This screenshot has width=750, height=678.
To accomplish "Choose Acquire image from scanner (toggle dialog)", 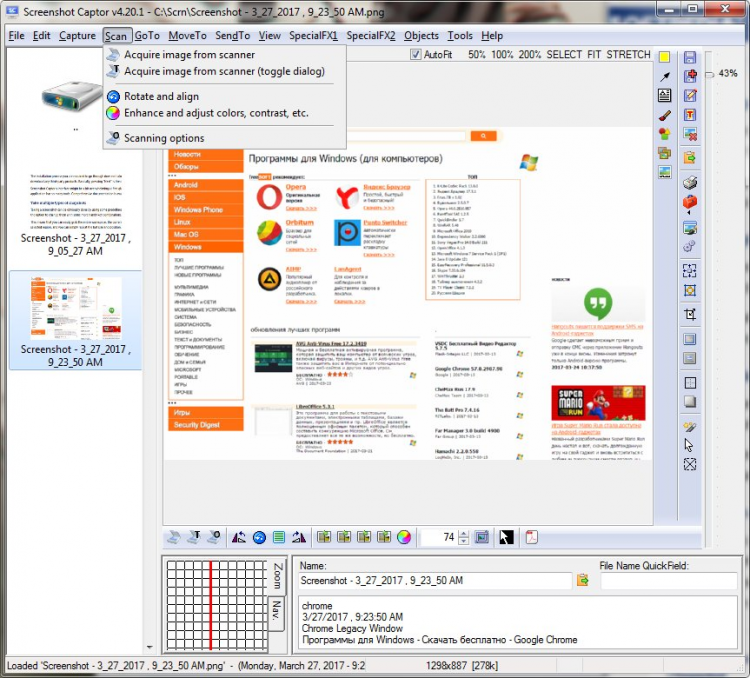I will 224,71.
